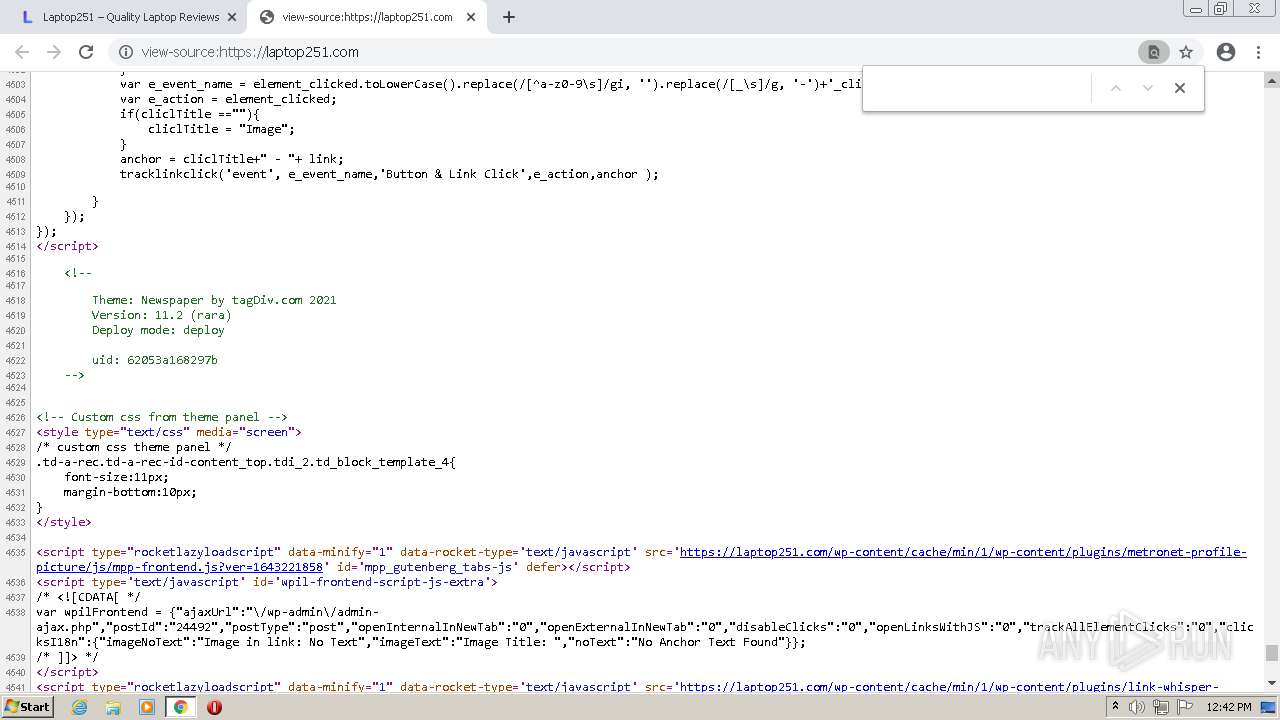The width and height of the screenshot is (1280, 720).
Task: Launch Internet Explorer from taskbar
Action: [x=80, y=707]
